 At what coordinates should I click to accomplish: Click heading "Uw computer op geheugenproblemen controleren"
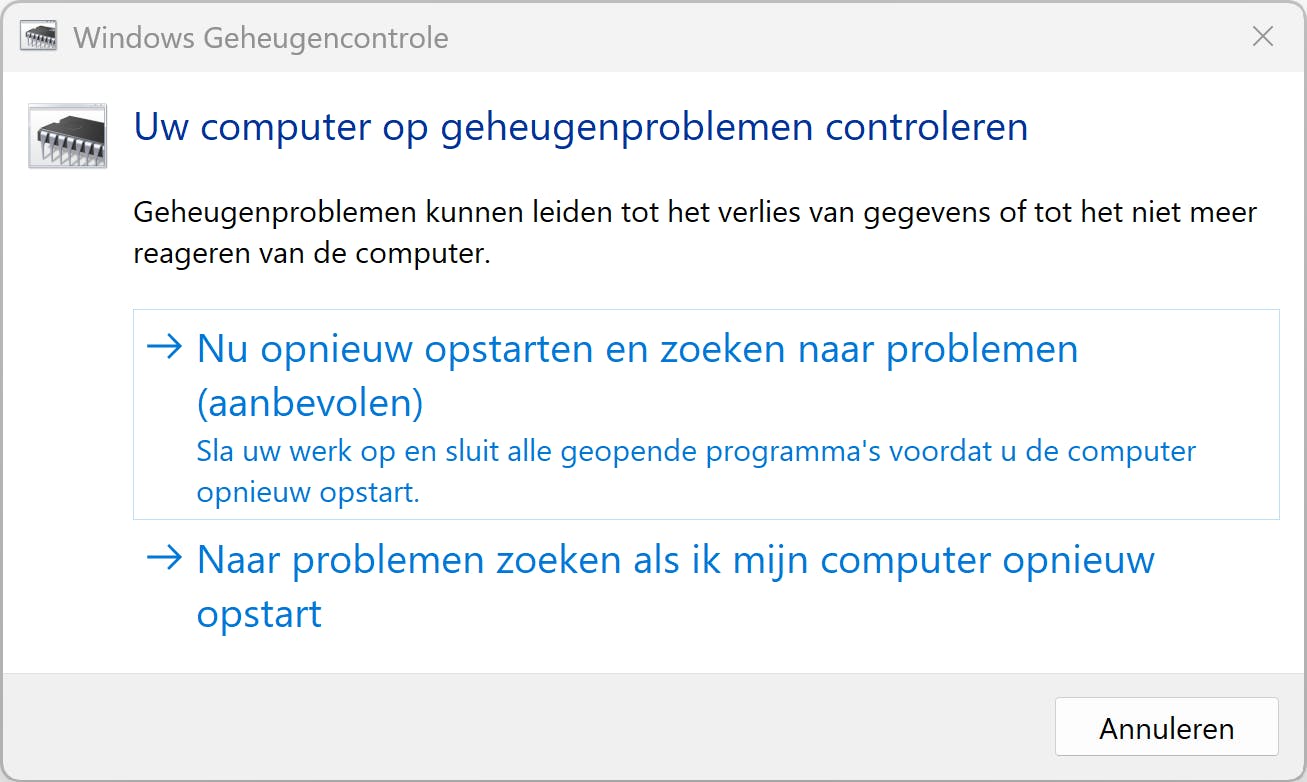(580, 128)
